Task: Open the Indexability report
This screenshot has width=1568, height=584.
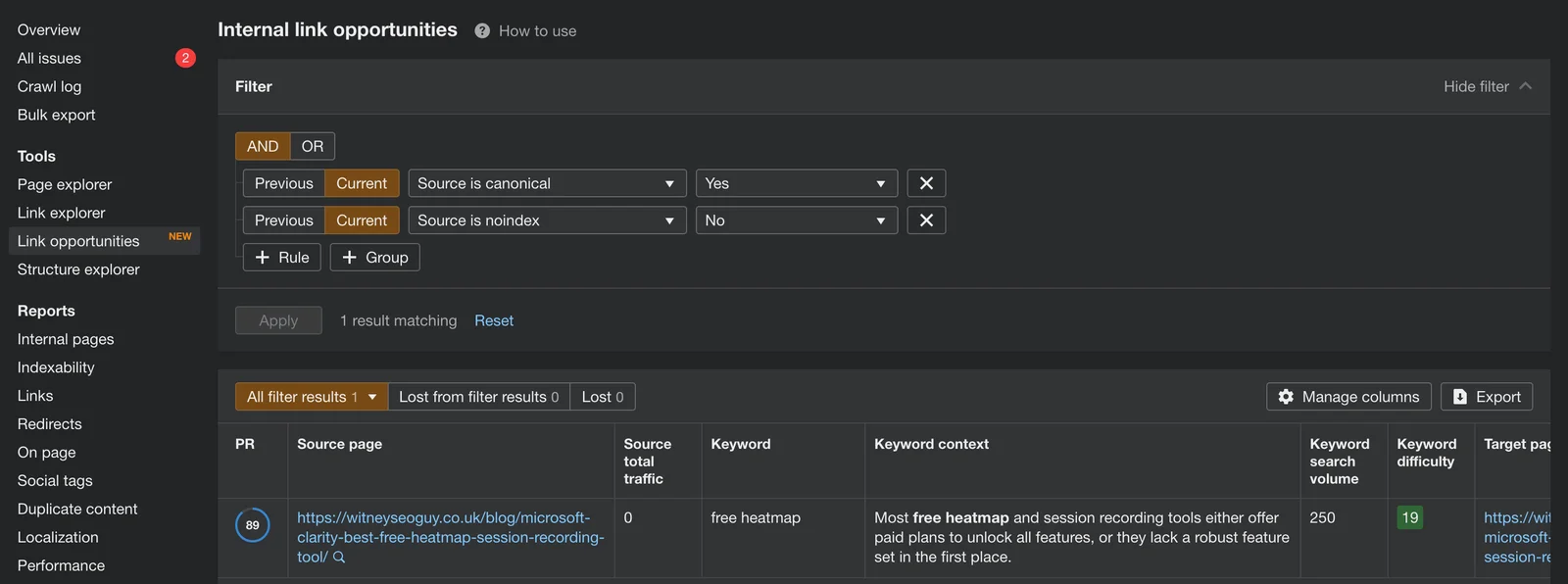Action: point(56,367)
